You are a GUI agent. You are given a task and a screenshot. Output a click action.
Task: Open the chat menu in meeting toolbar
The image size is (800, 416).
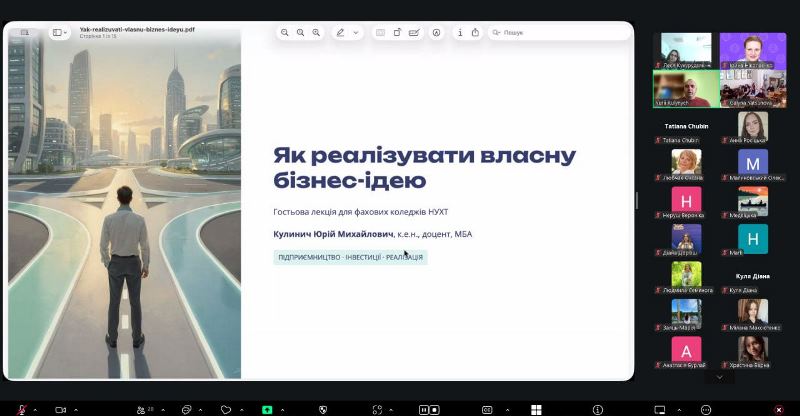tap(186, 409)
